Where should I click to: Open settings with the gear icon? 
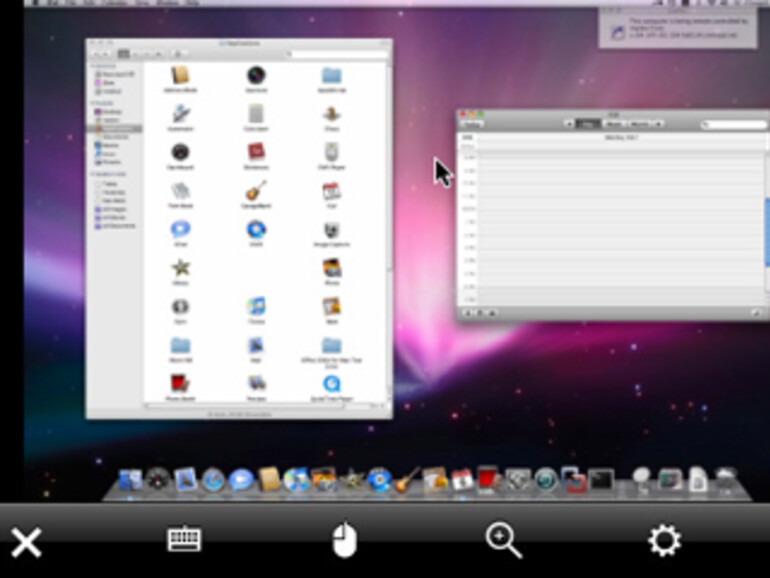coord(664,541)
